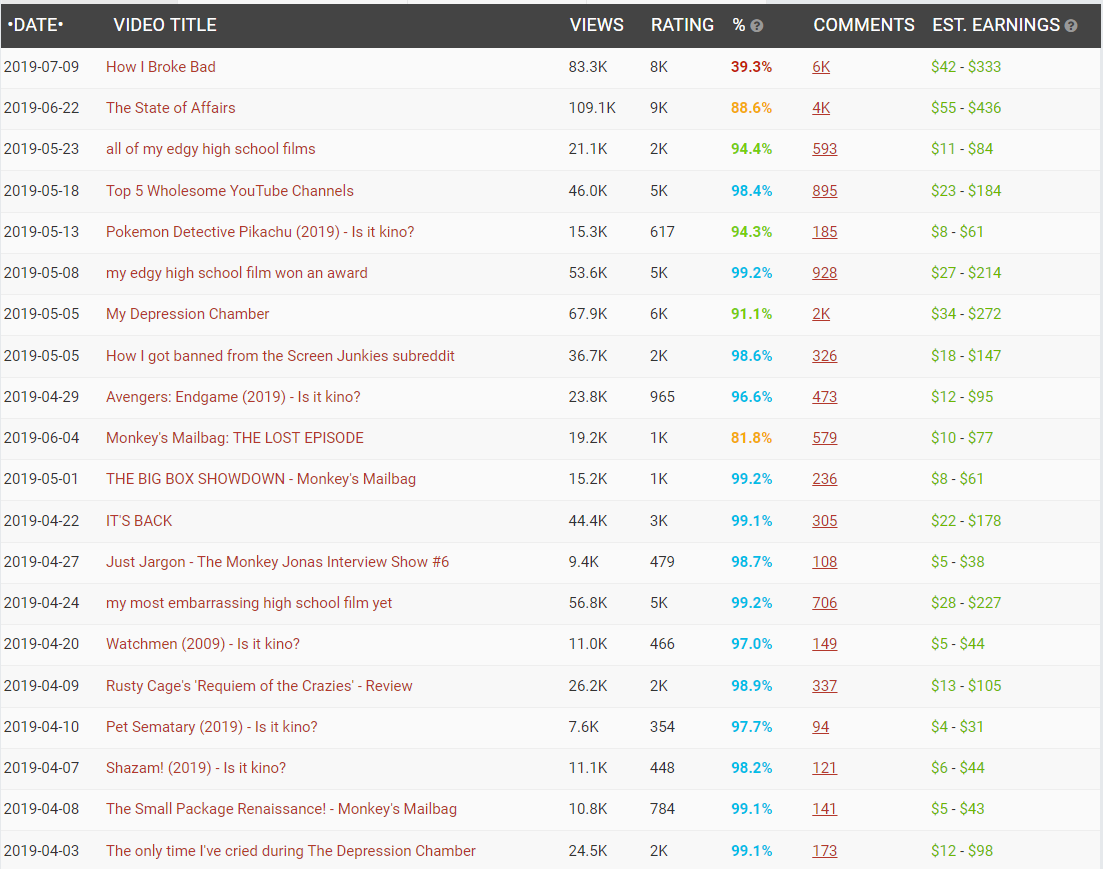Sort by EST. EARNINGS column header
Screen dimensions: 1104x869
tap(996, 25)
